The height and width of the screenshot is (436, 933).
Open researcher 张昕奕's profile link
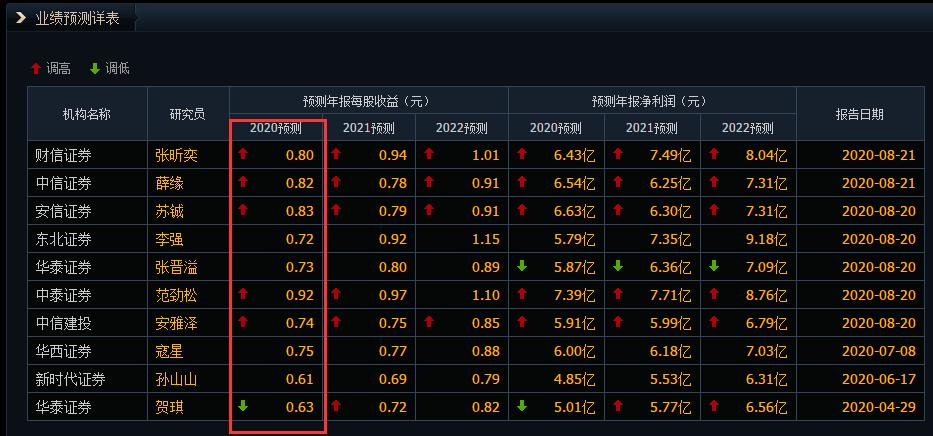[x=176, y=156]
